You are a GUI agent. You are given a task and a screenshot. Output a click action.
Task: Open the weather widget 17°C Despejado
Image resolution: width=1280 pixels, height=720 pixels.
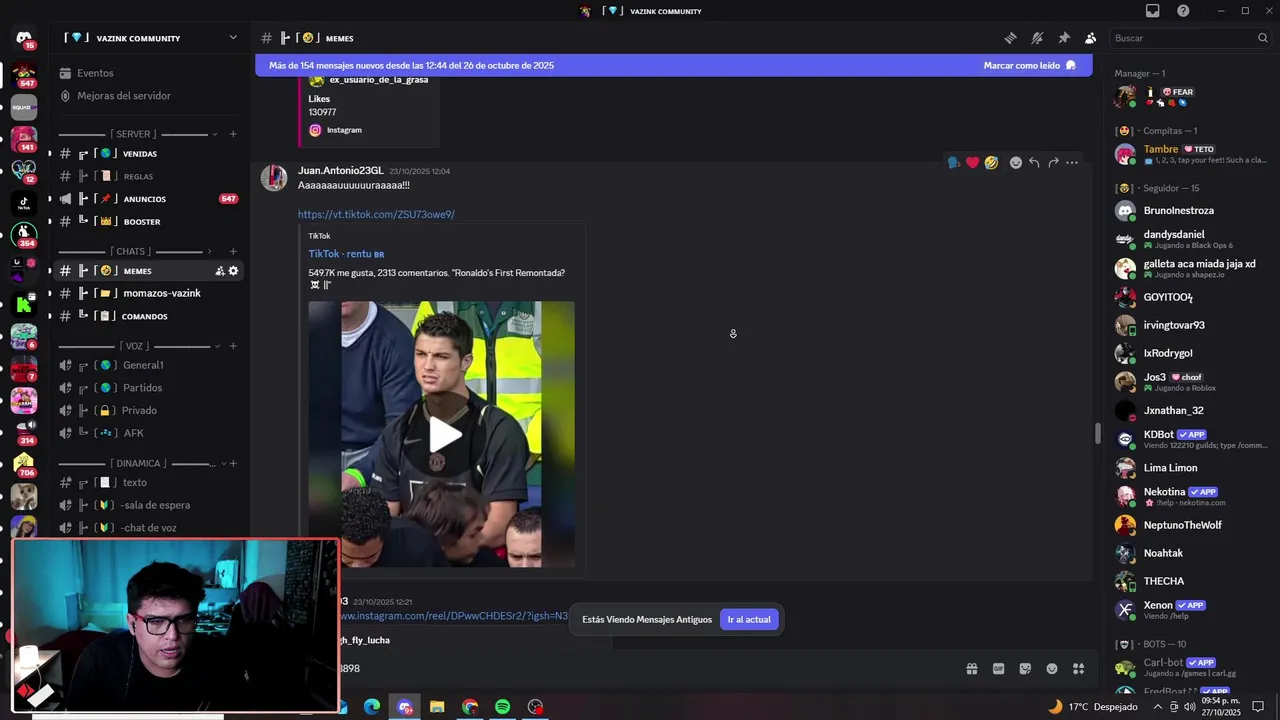1092,706
